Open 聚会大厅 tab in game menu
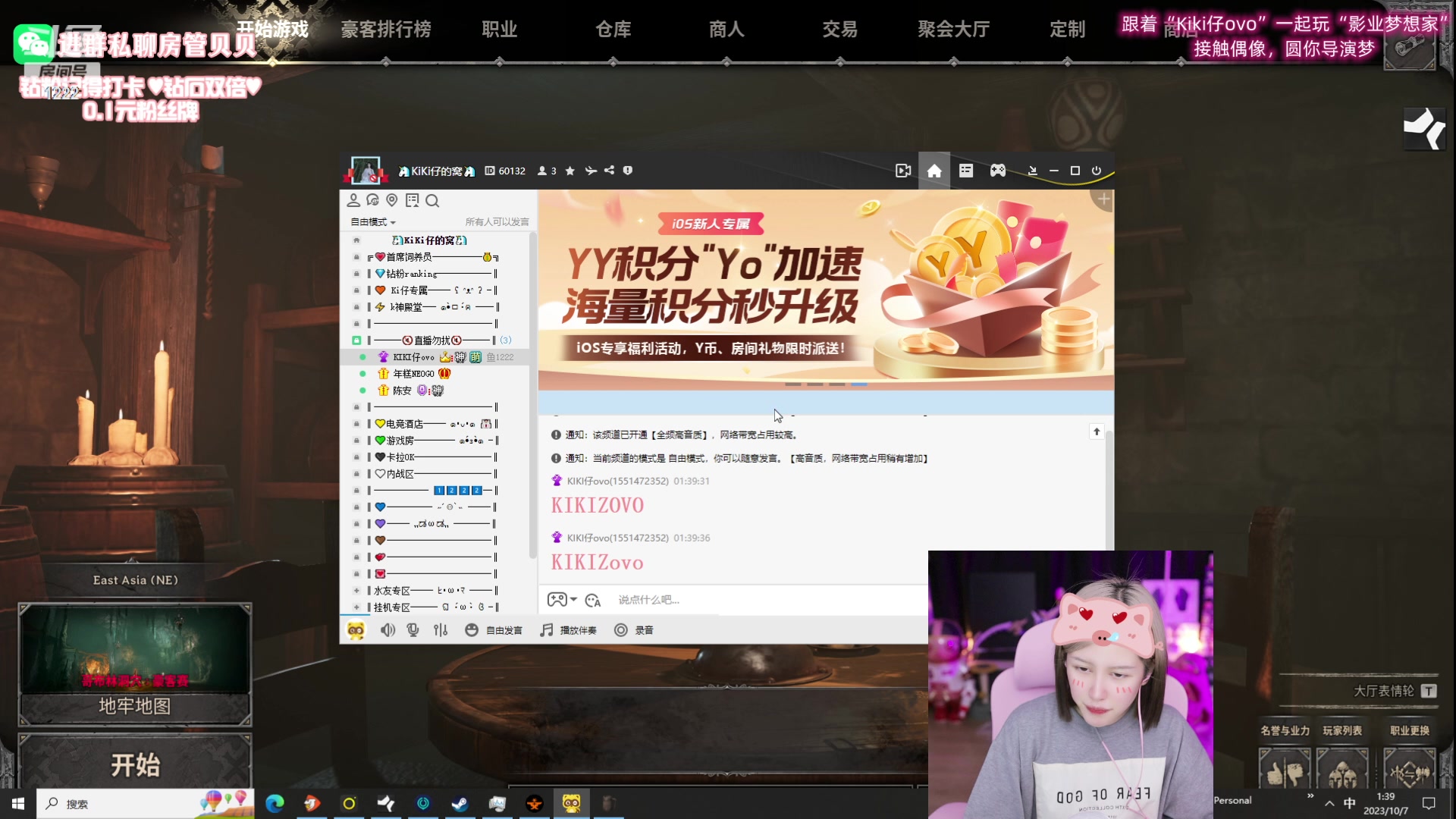Screen dimensions: 1456x819 click(x=954, y=30)
